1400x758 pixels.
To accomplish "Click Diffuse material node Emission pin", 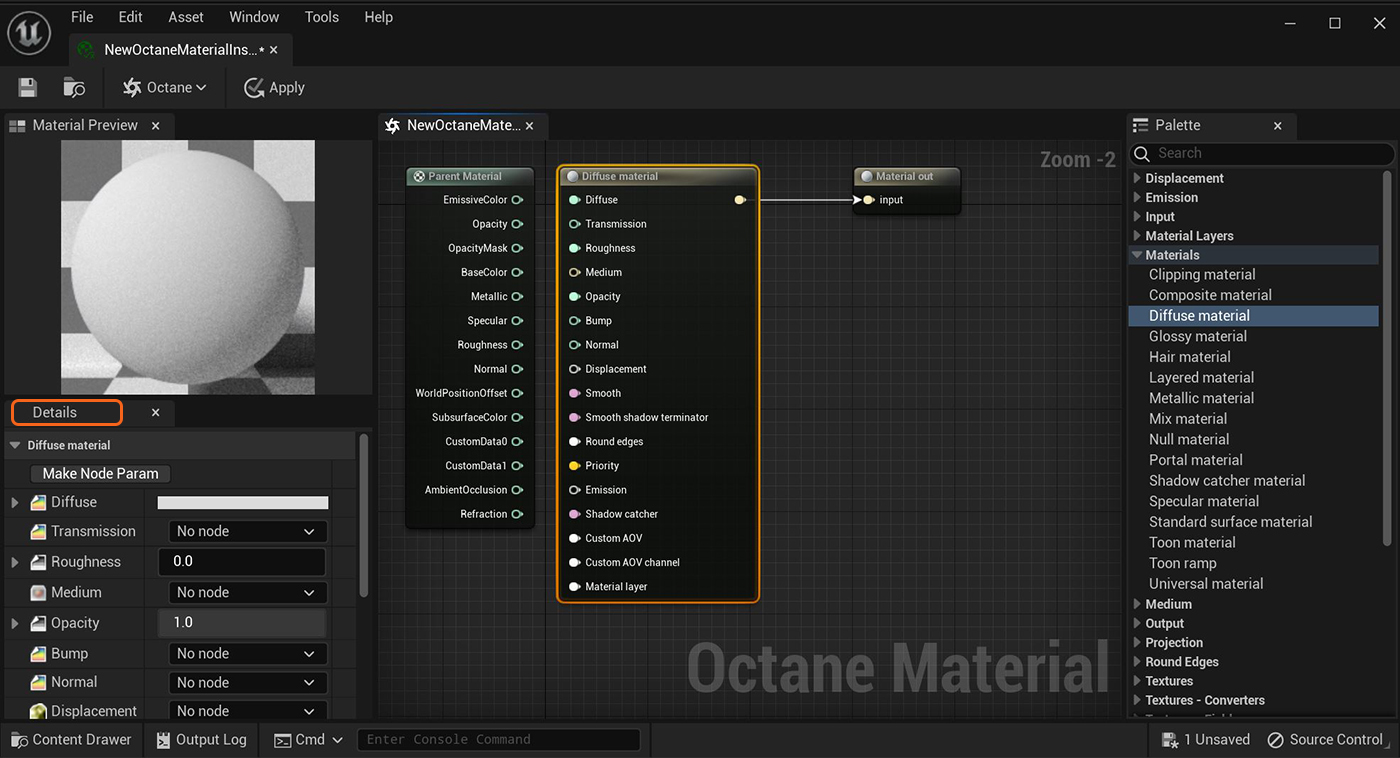I will coord(575,490).
